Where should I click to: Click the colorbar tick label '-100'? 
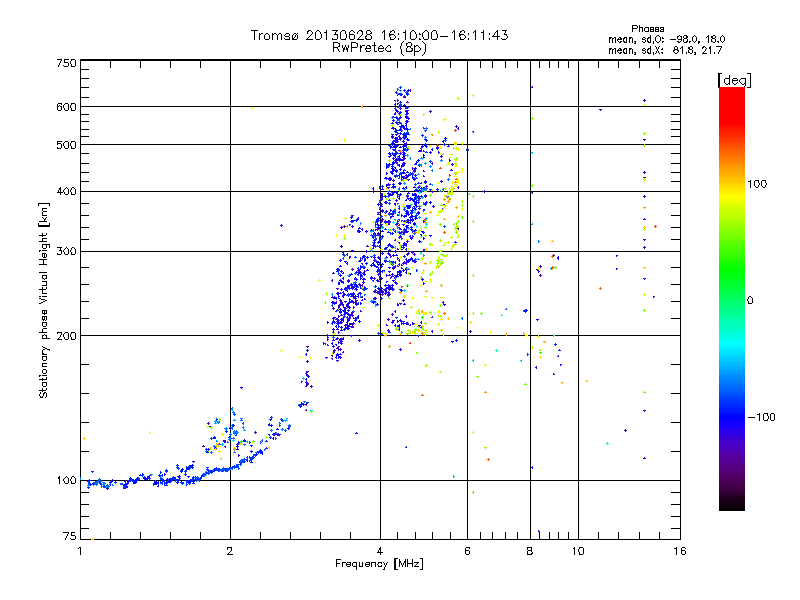point(762,417)
